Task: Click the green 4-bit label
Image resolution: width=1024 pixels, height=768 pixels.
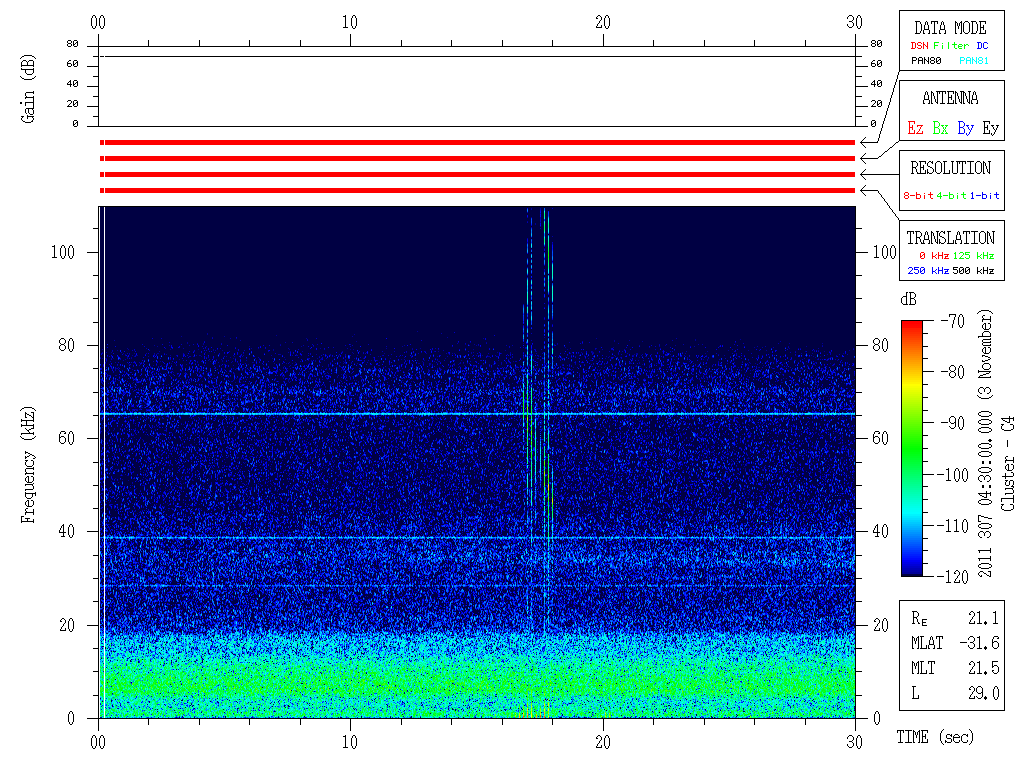Action: [x=951, y=195]
